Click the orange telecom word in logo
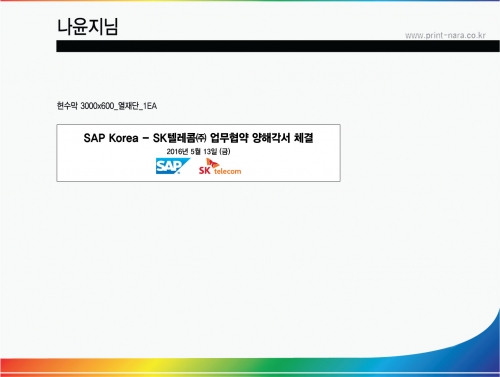This screenshot has height=377, width=500. click(x=227, y=171)
